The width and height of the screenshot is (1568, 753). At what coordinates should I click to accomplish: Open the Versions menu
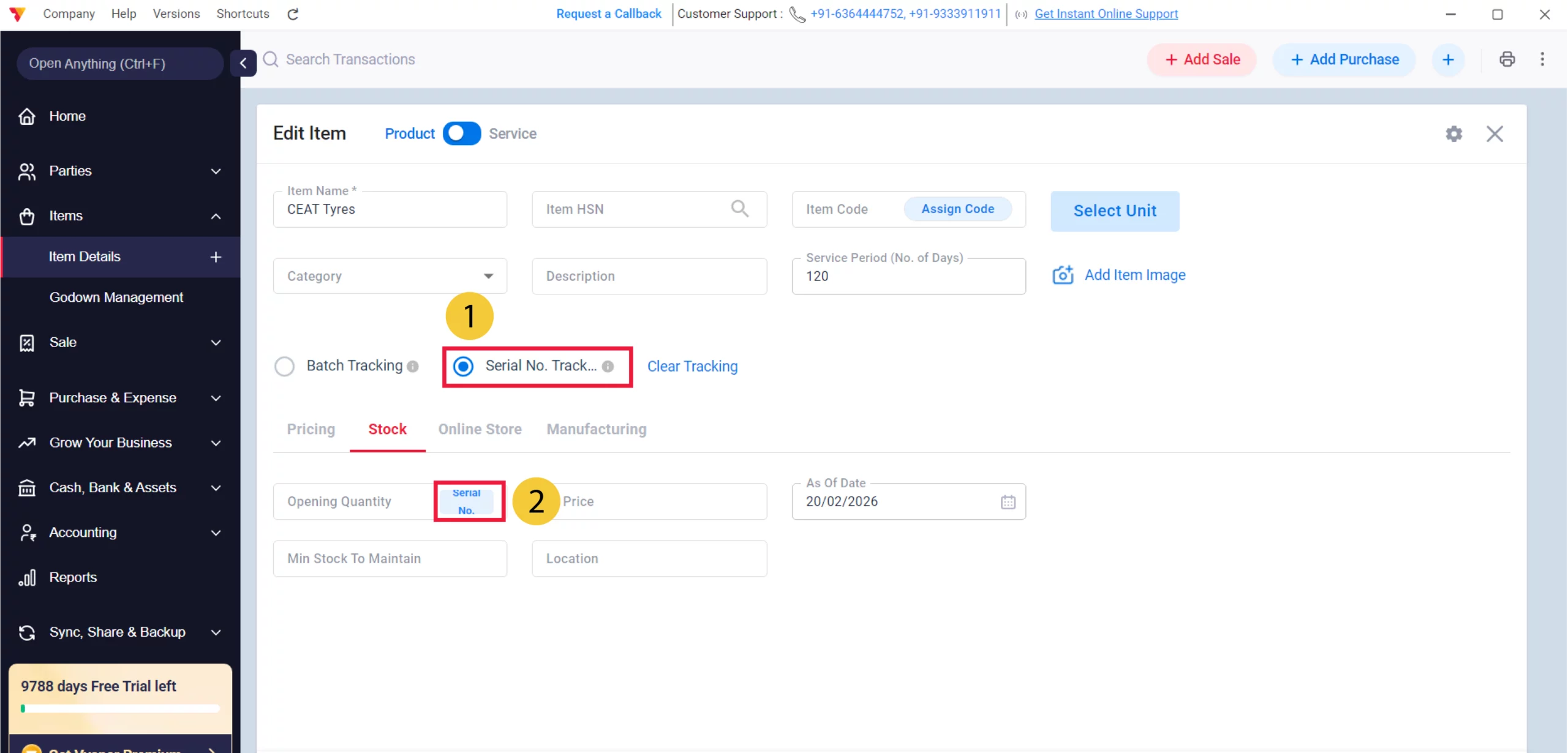pyautogui.click(x=176, y=13)
